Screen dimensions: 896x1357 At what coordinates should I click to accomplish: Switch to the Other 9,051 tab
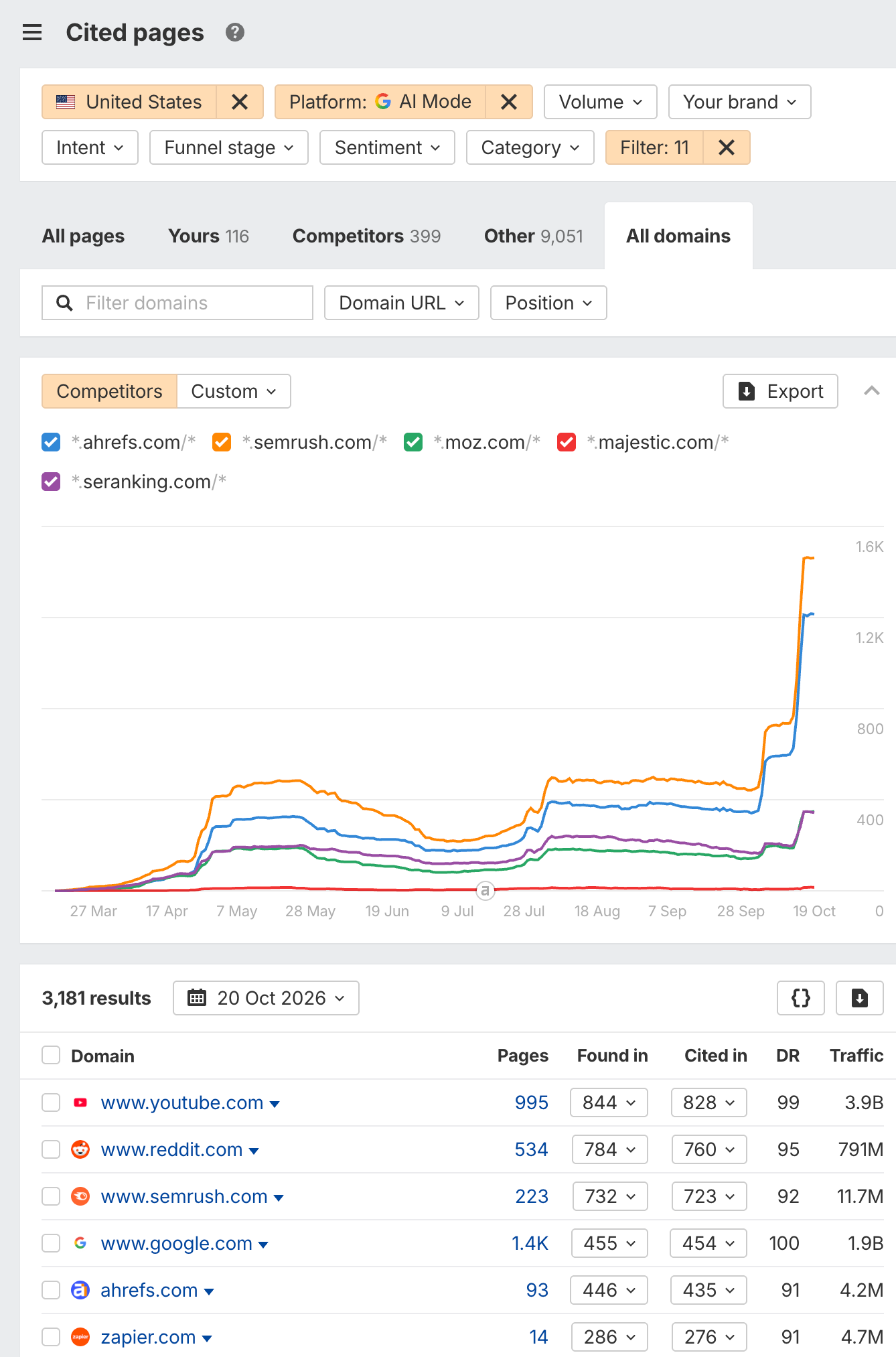click(534, 236)
